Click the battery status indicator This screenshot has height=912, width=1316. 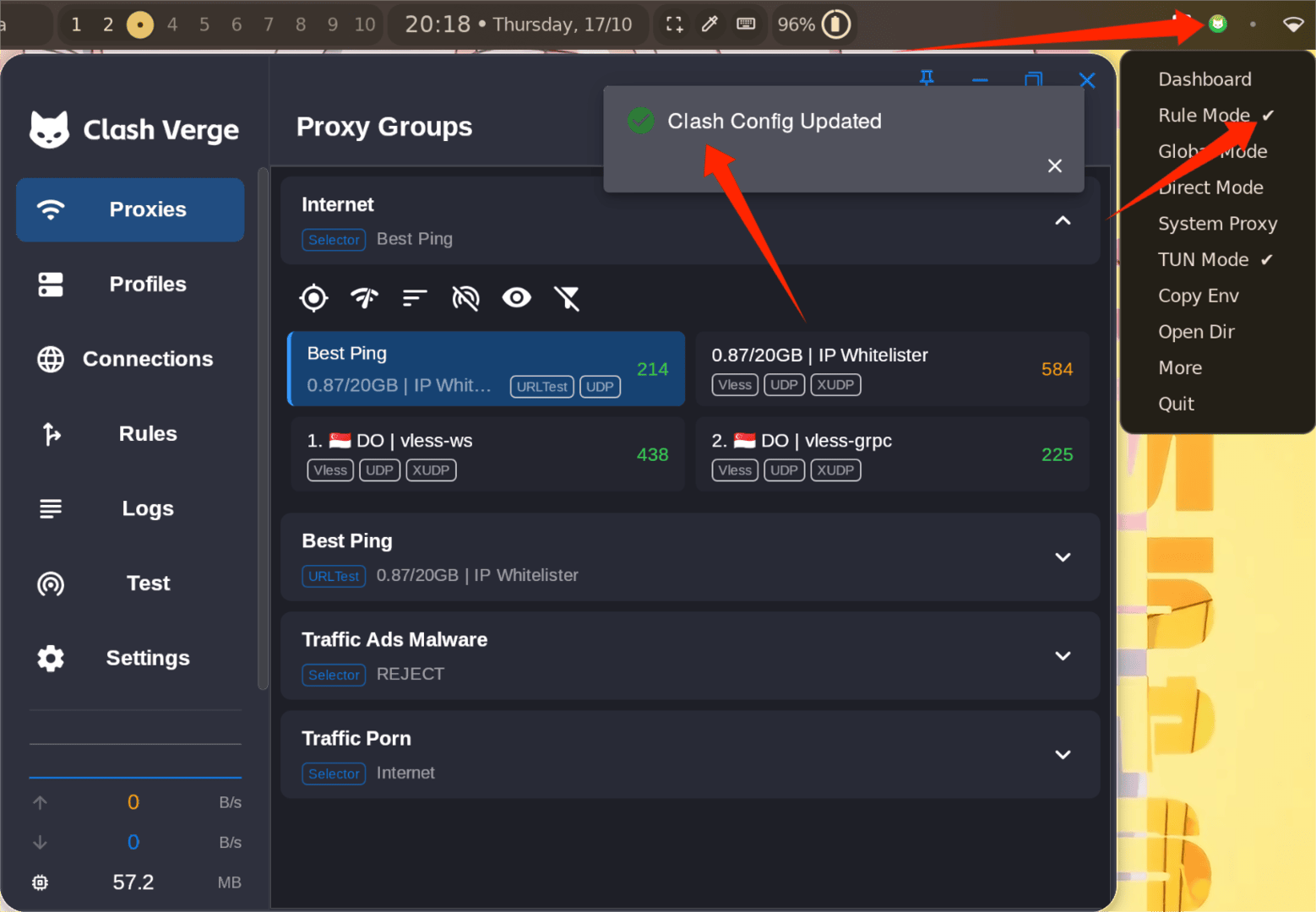pos(815,24)
